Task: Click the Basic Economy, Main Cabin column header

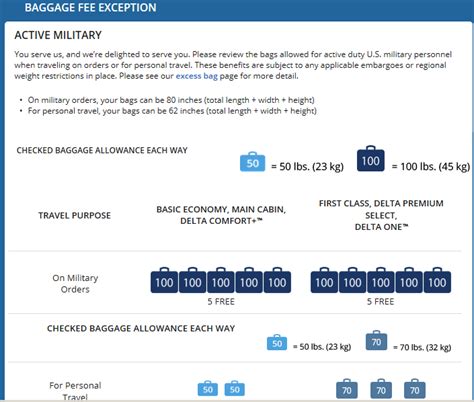Action: [221, 215]
